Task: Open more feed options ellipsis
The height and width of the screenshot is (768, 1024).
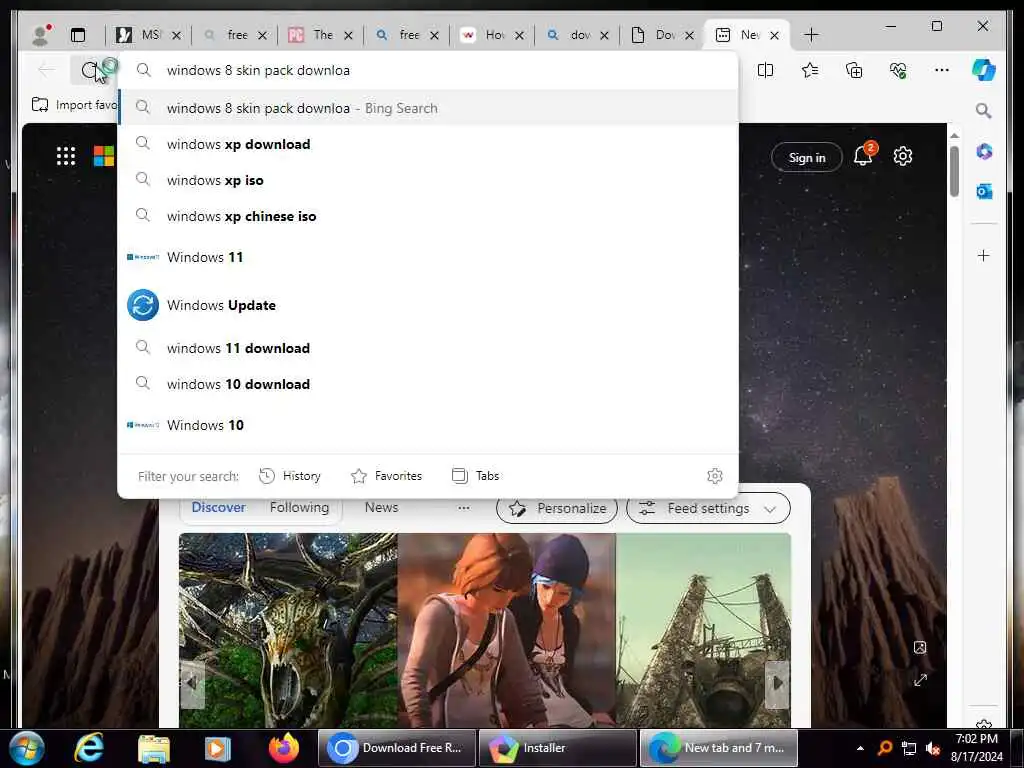Action: [464, 508]
